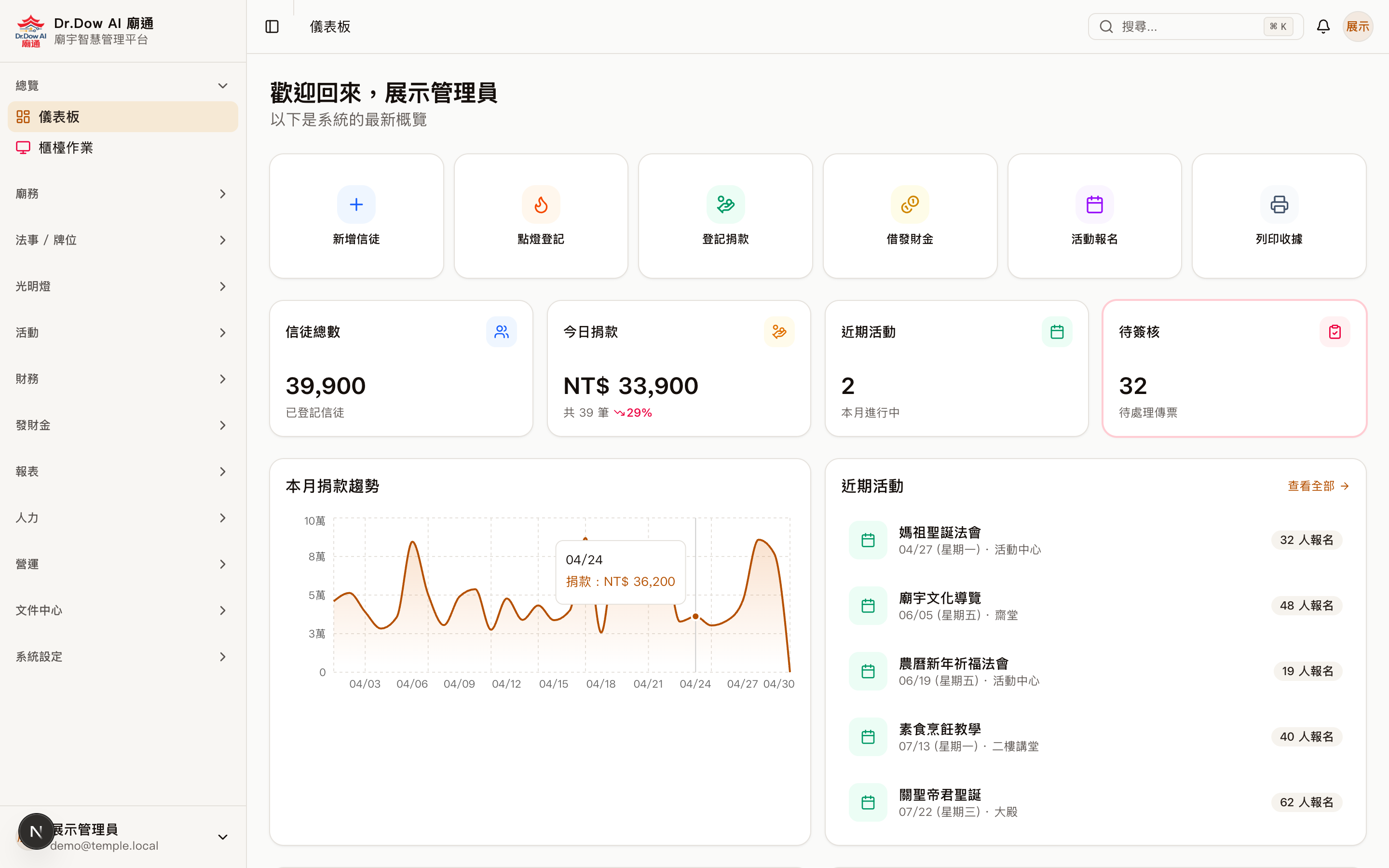This screenshot has width=1389, height=868.
Task: Open the notifications bell
Action: pos(1323,27)
